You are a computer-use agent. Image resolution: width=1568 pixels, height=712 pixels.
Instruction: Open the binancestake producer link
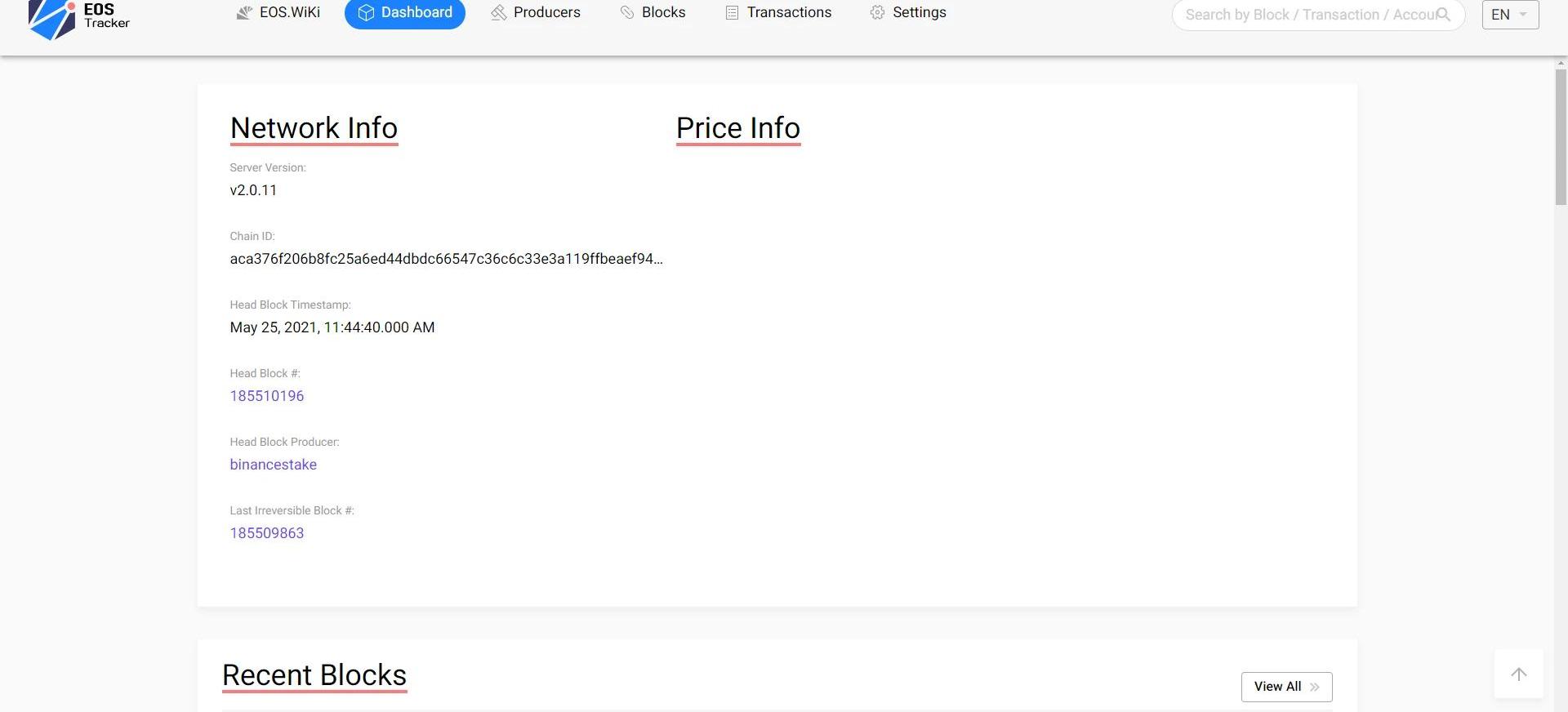point(273,465)
